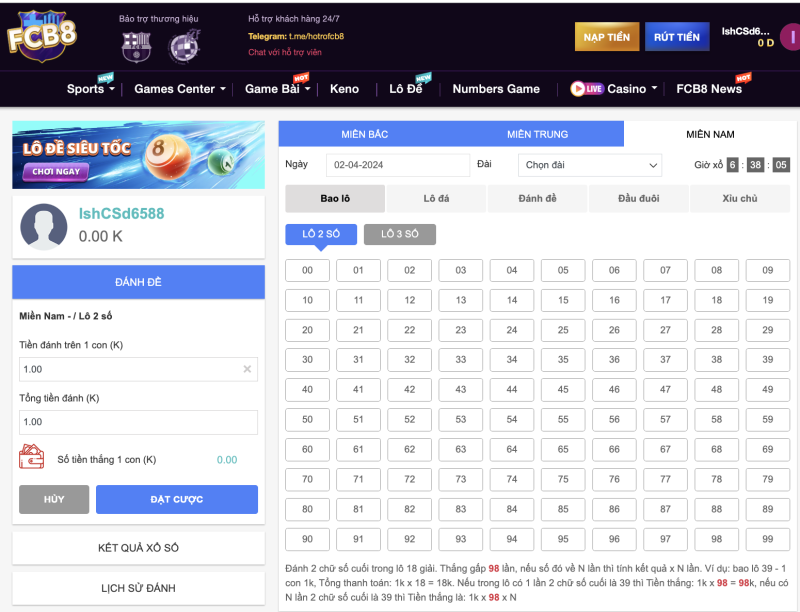Click the ĐẶT CƯỢC button
The image size is (800, 612).
pos(176,499)
